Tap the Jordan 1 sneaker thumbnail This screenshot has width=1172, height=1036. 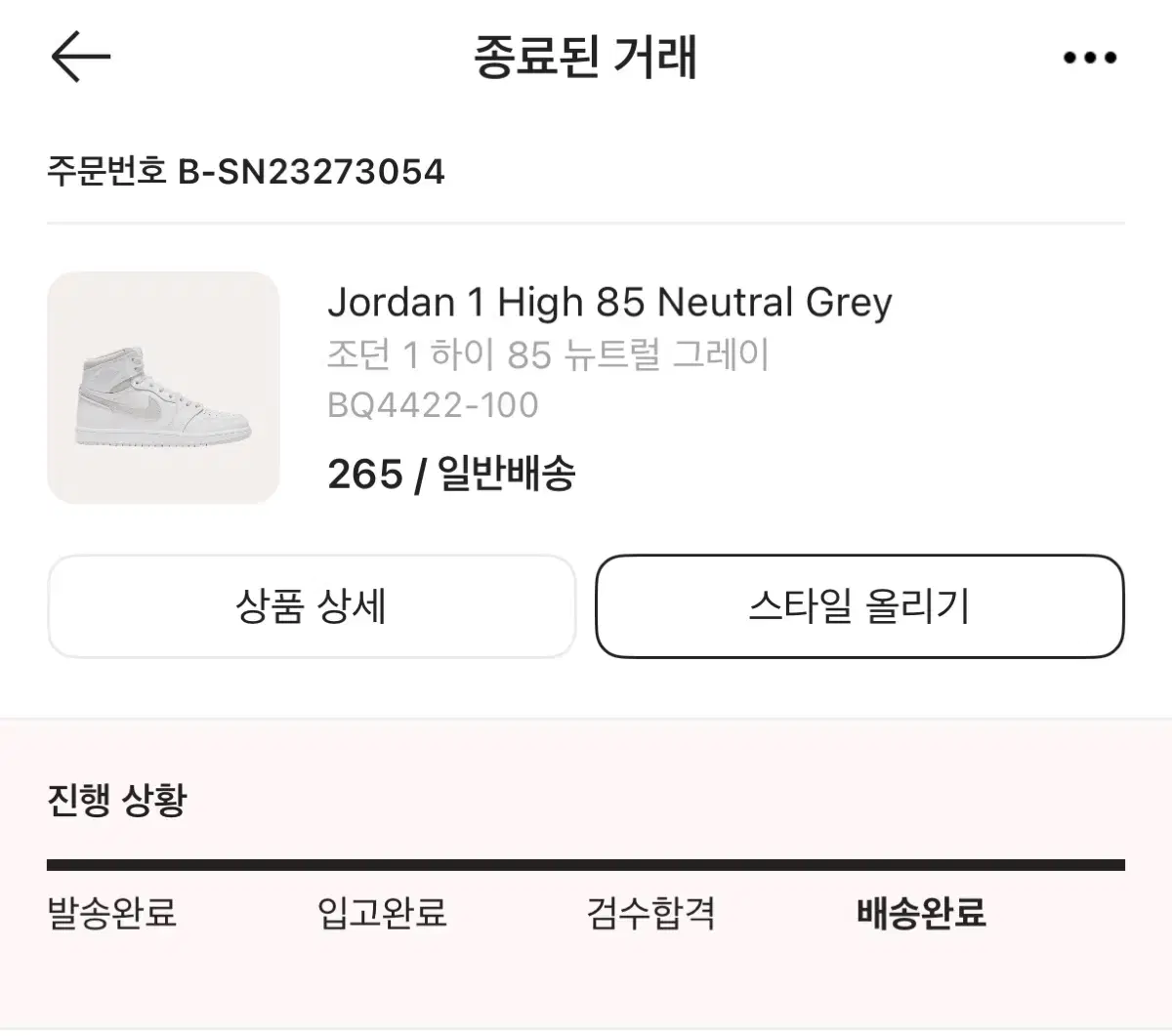163,388
